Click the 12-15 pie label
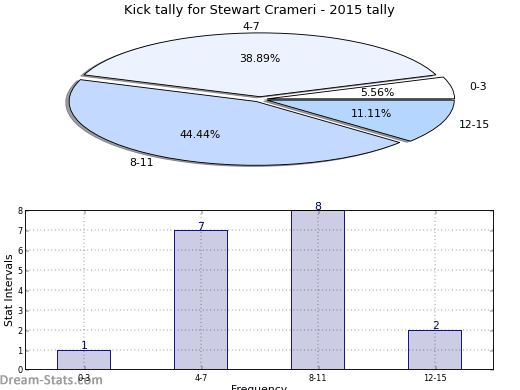 pyautogui.click(x=474, y=124)
